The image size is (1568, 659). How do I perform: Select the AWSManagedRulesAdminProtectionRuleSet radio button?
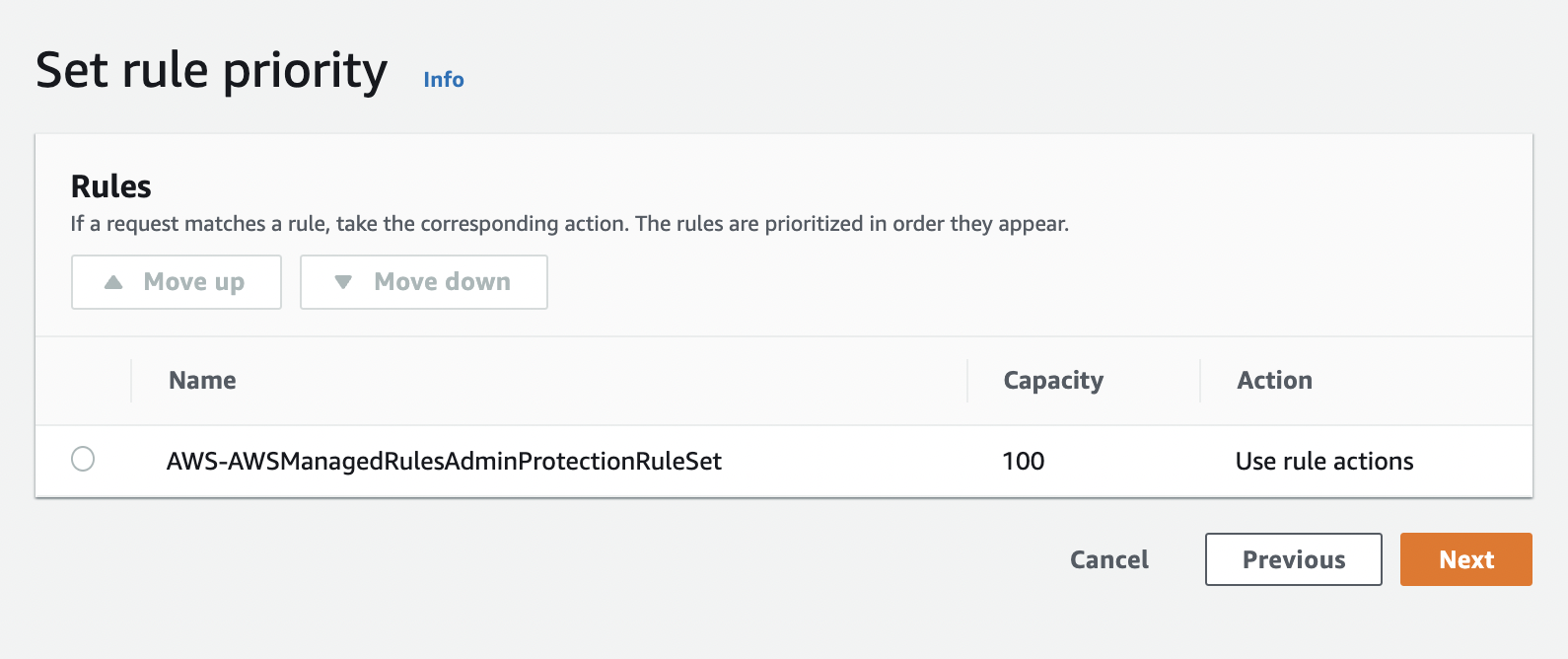click(x=83, y=459)
